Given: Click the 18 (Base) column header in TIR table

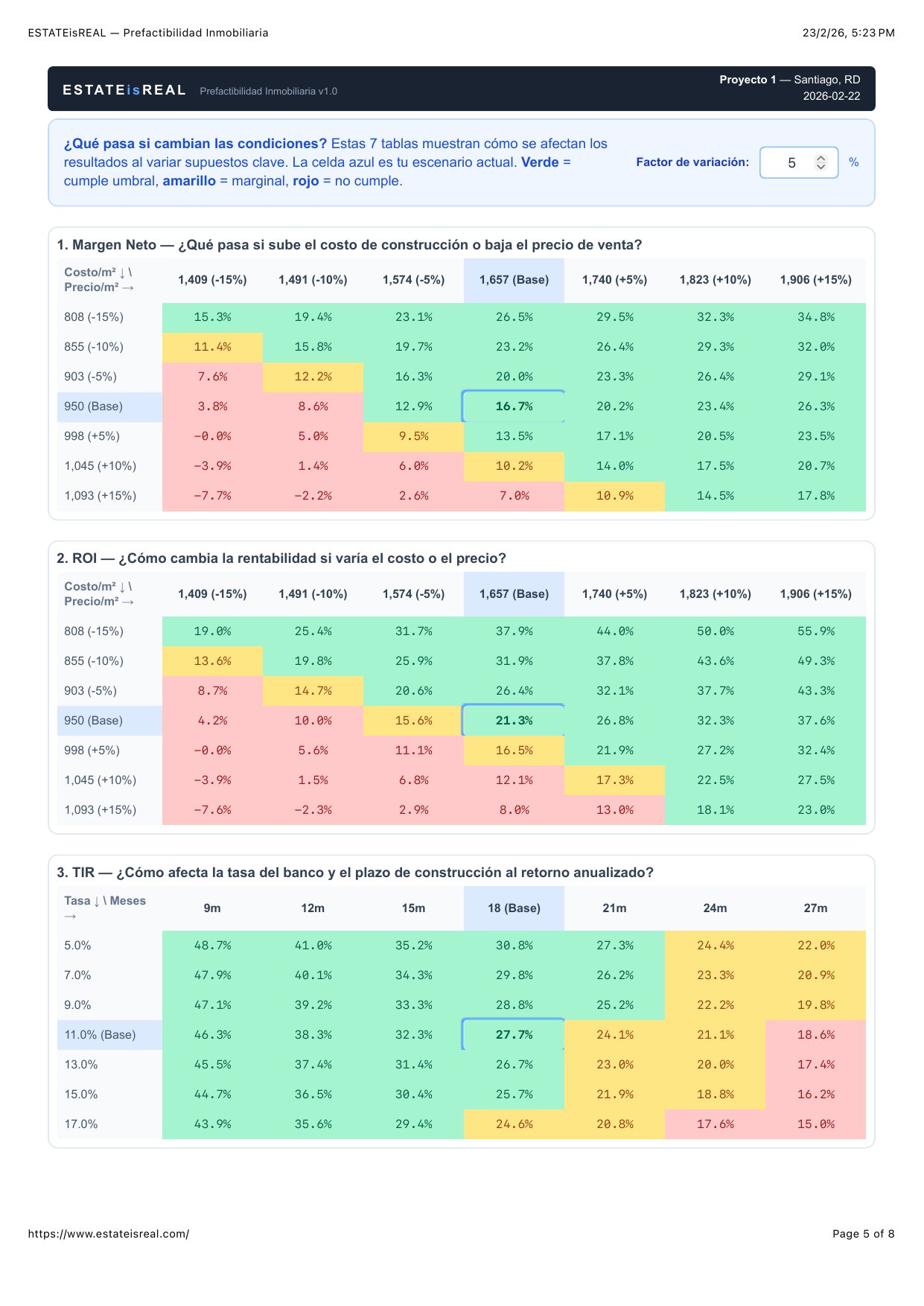Looking at the screenshot, I should point(514,908).
